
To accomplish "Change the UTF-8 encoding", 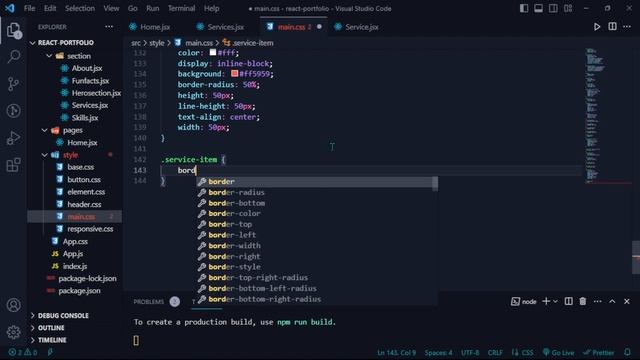I will tap(470, 353).
